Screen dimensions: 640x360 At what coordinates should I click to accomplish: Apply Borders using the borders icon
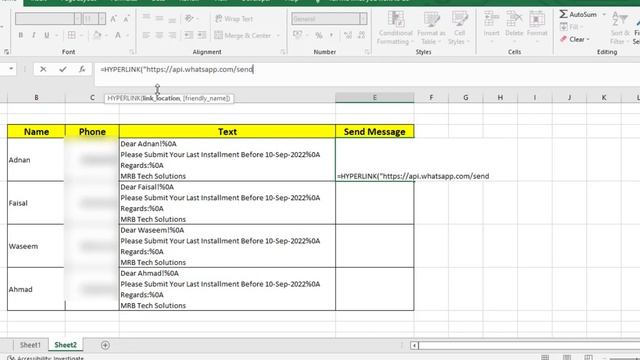pyautogui.click(x=71, y=36)
